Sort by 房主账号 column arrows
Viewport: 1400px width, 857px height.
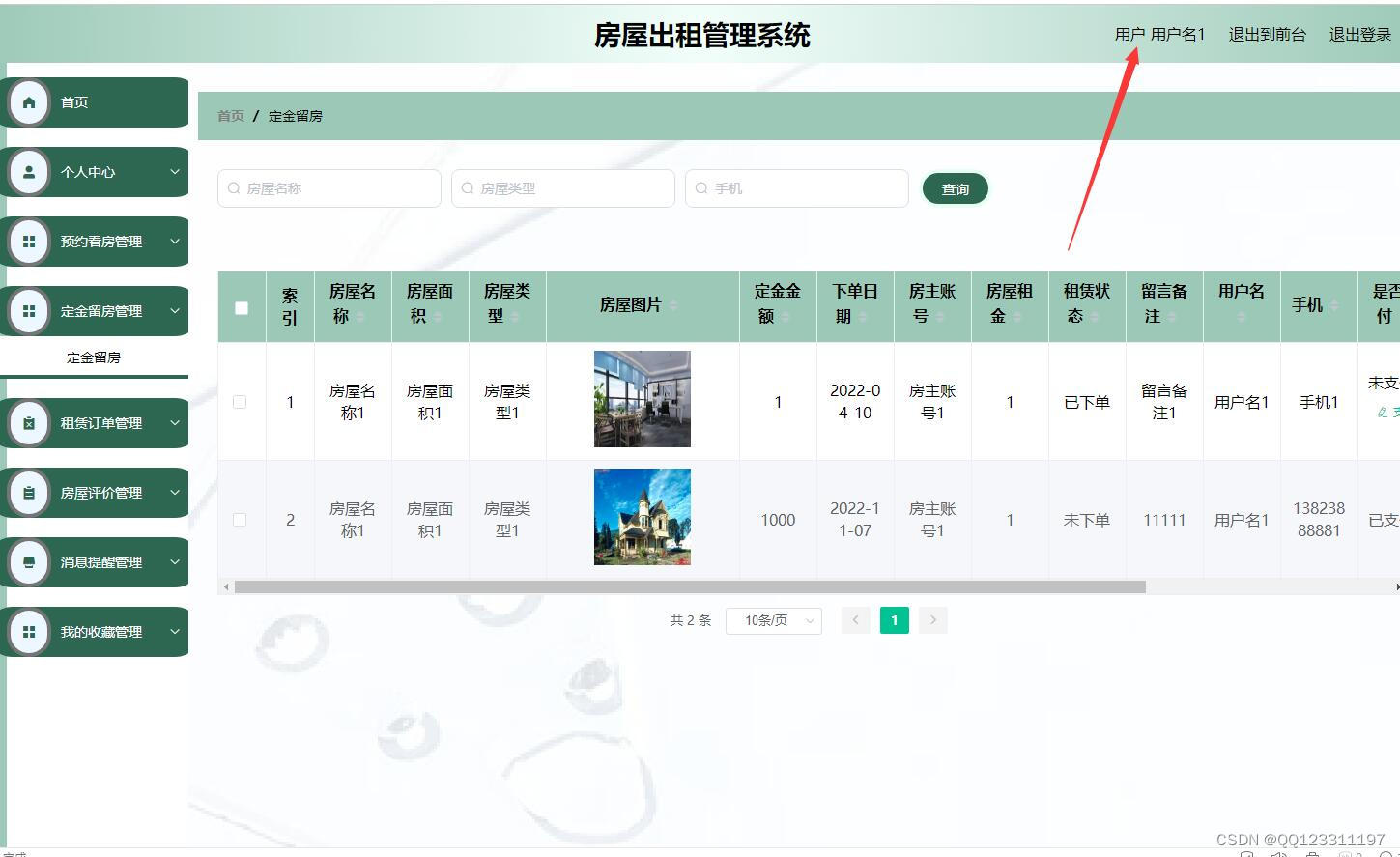pos(940,317)
